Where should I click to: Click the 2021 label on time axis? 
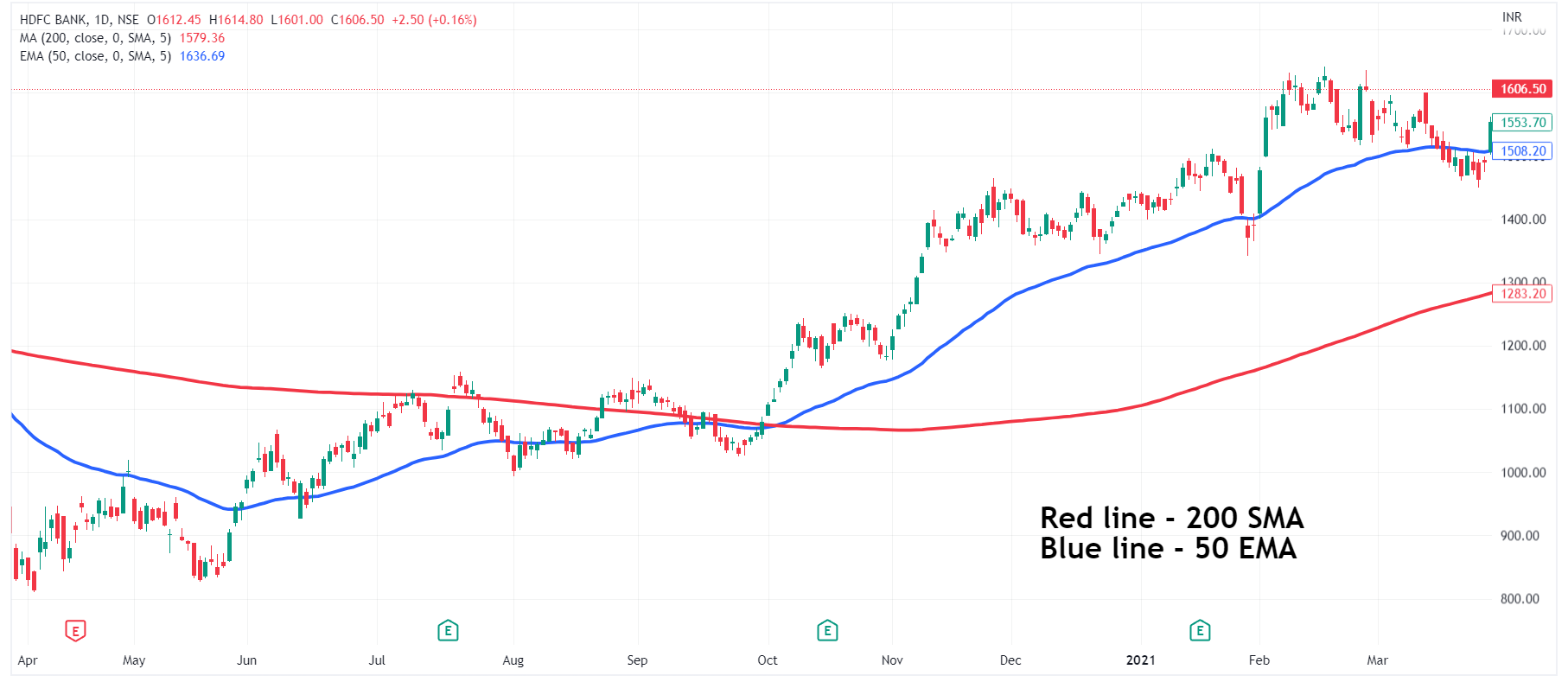[x=1141, y=660]
